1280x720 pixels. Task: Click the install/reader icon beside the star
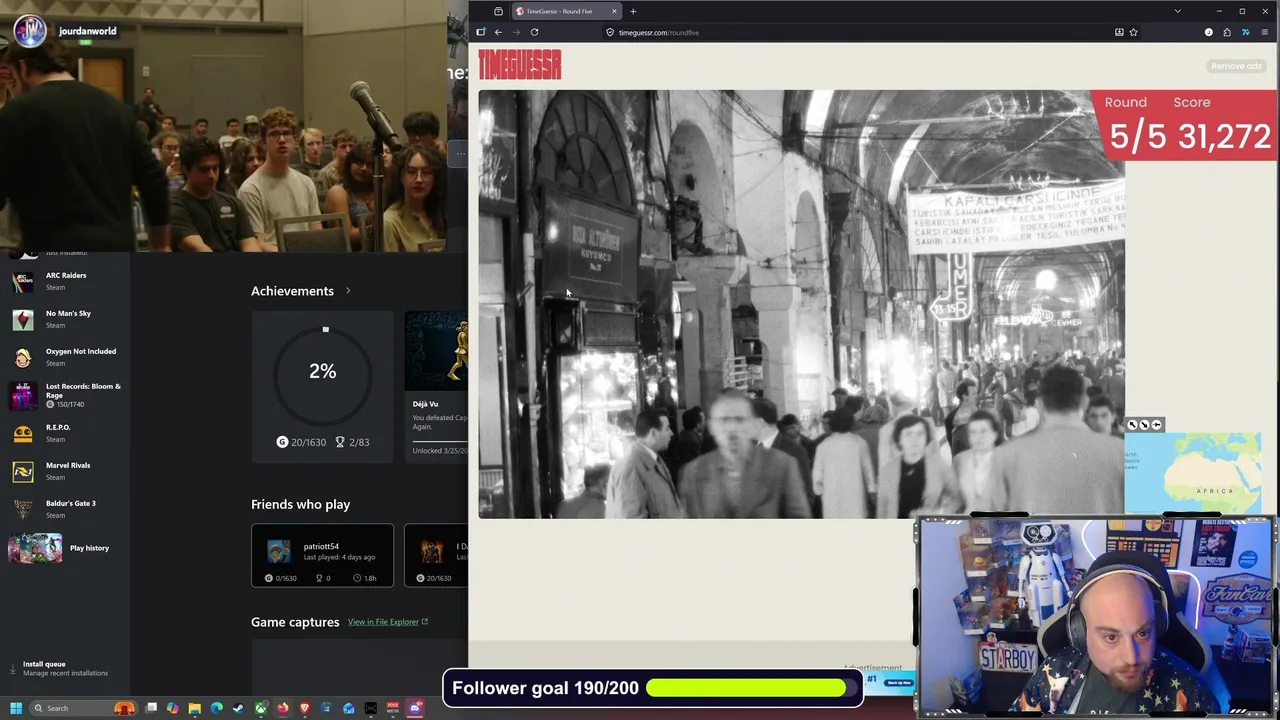tap(1119, 32)
